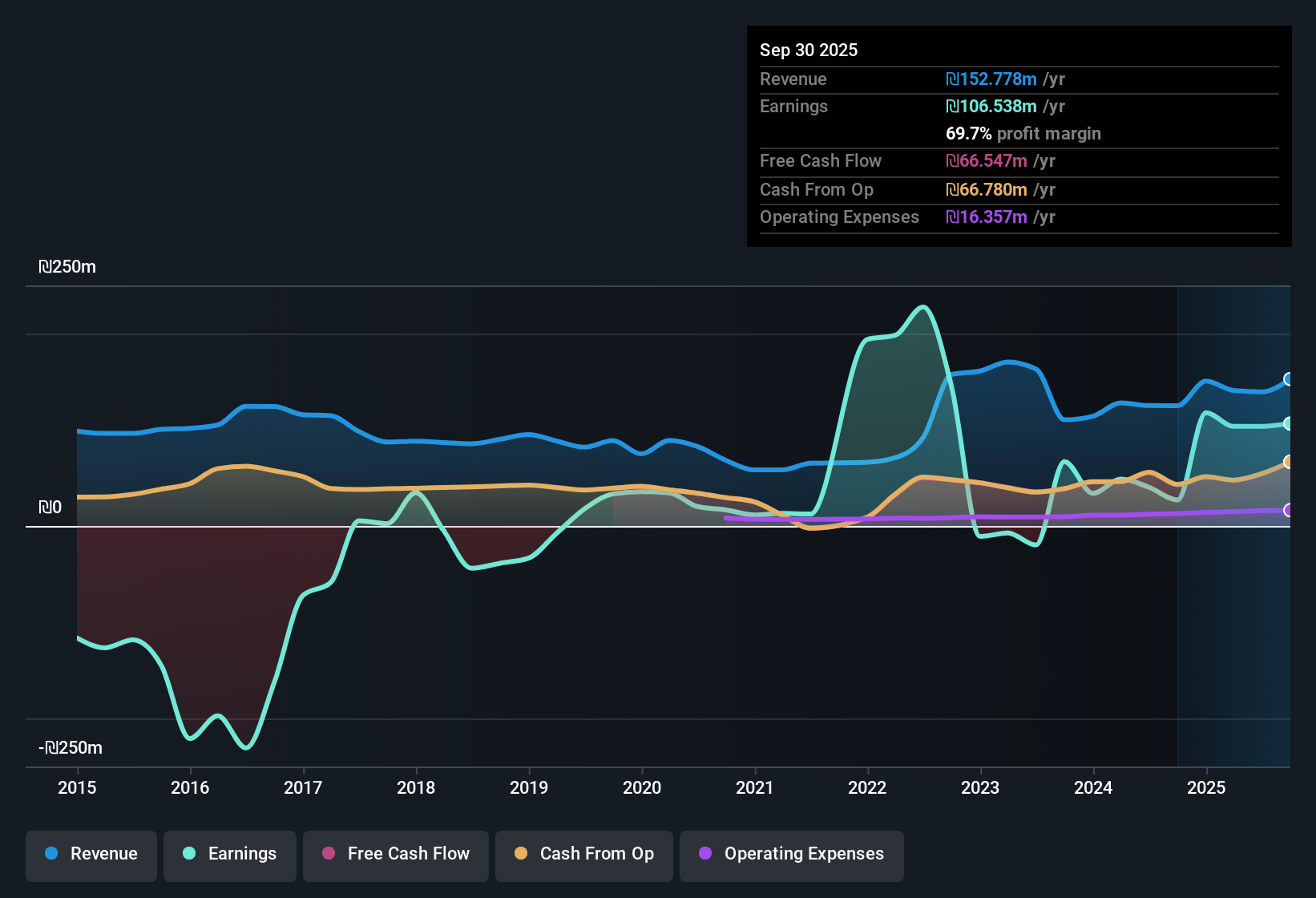Click the teal Earnings legend dot
The image size is (1316, 898).
[x=188, y=854]
